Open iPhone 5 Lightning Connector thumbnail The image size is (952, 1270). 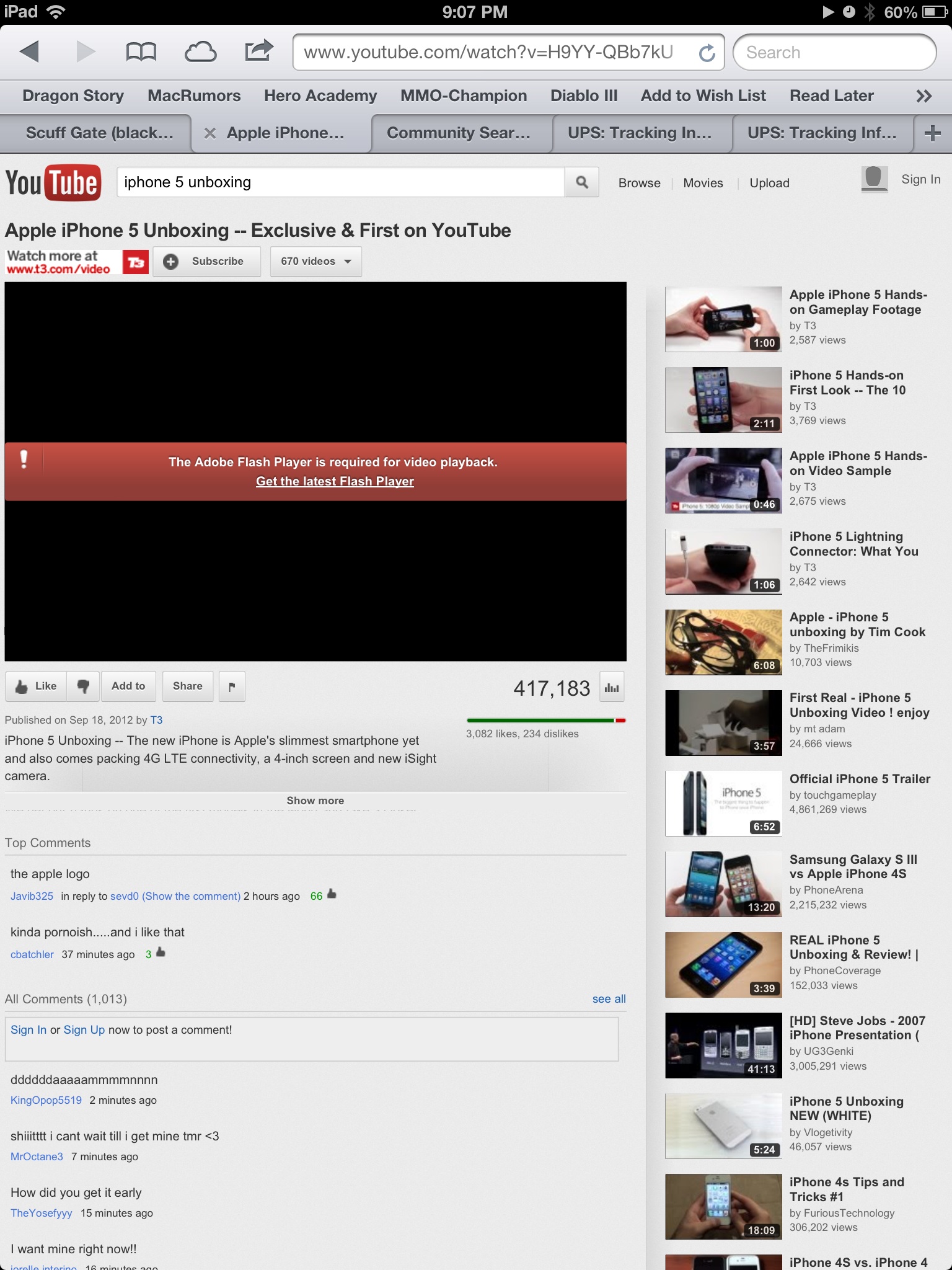point(723,561)
